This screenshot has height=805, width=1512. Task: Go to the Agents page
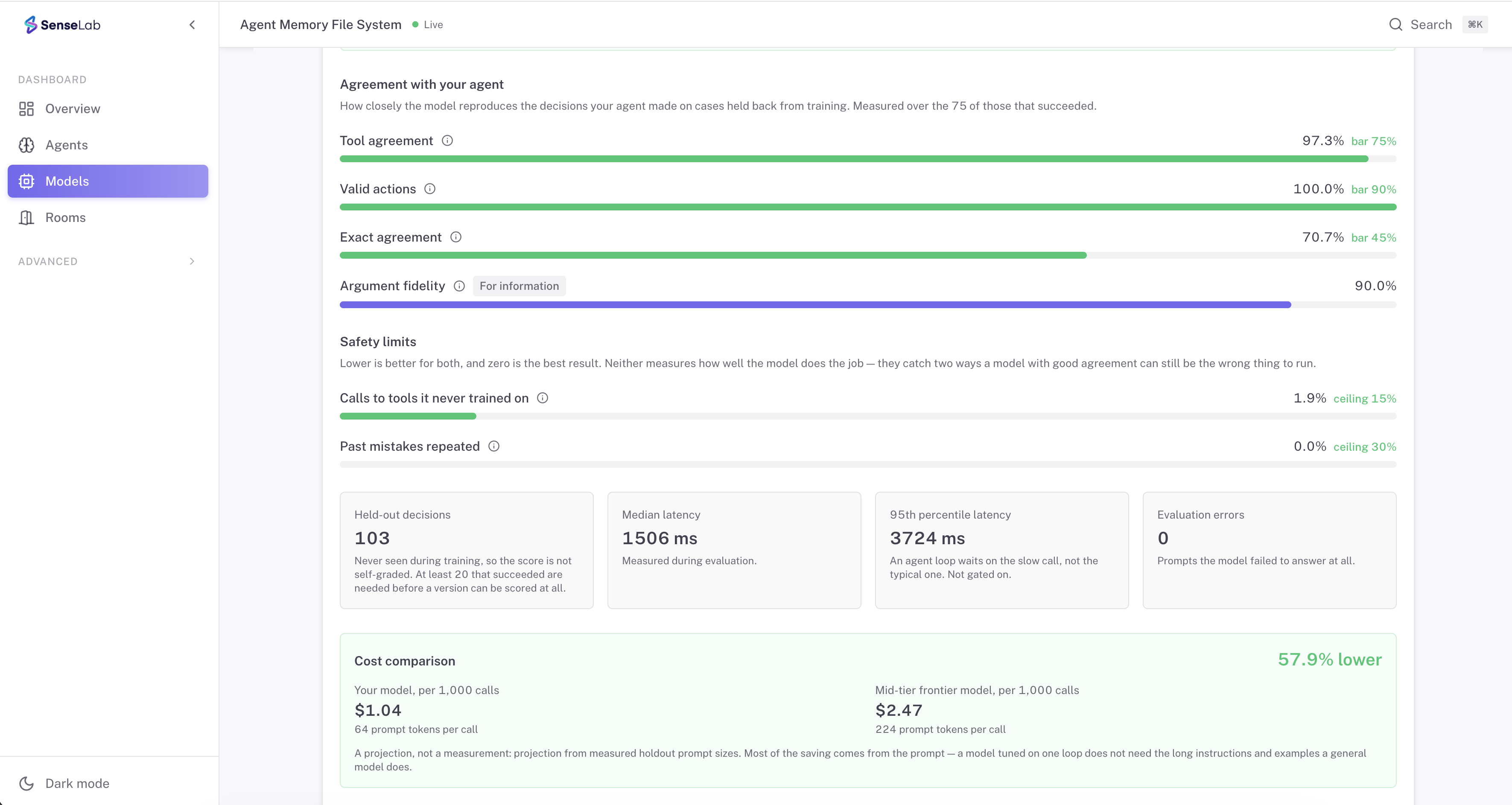[x=108, y=145]
